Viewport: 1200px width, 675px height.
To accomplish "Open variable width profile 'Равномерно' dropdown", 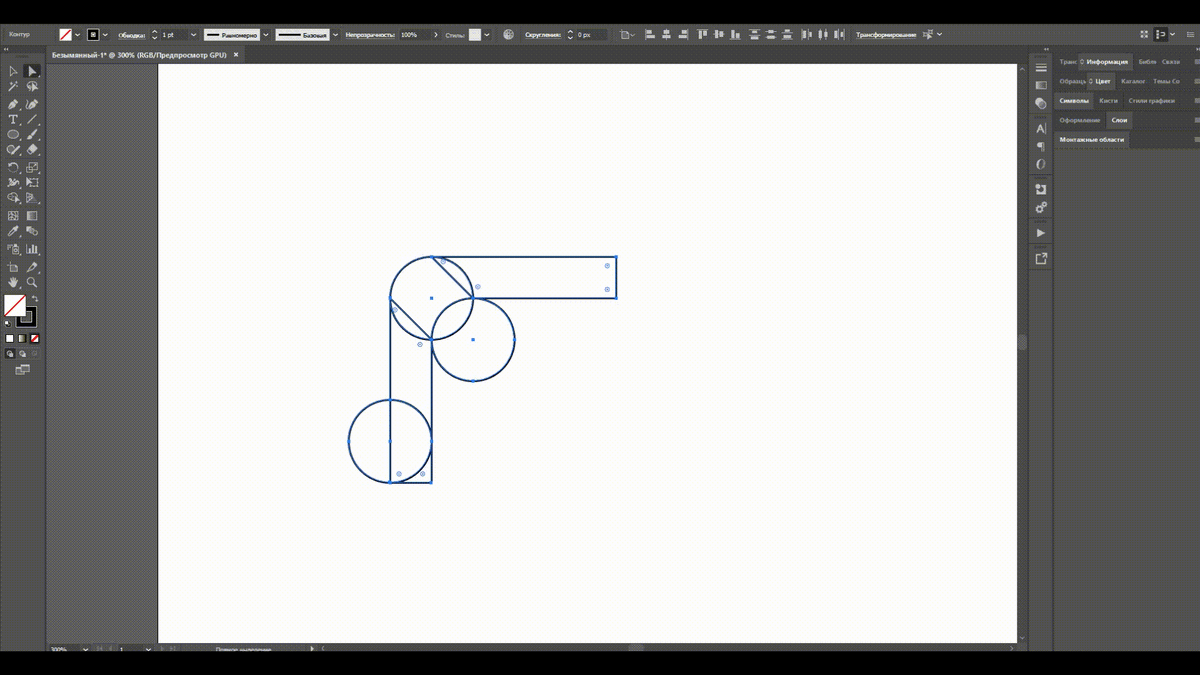I will point(266,34).
